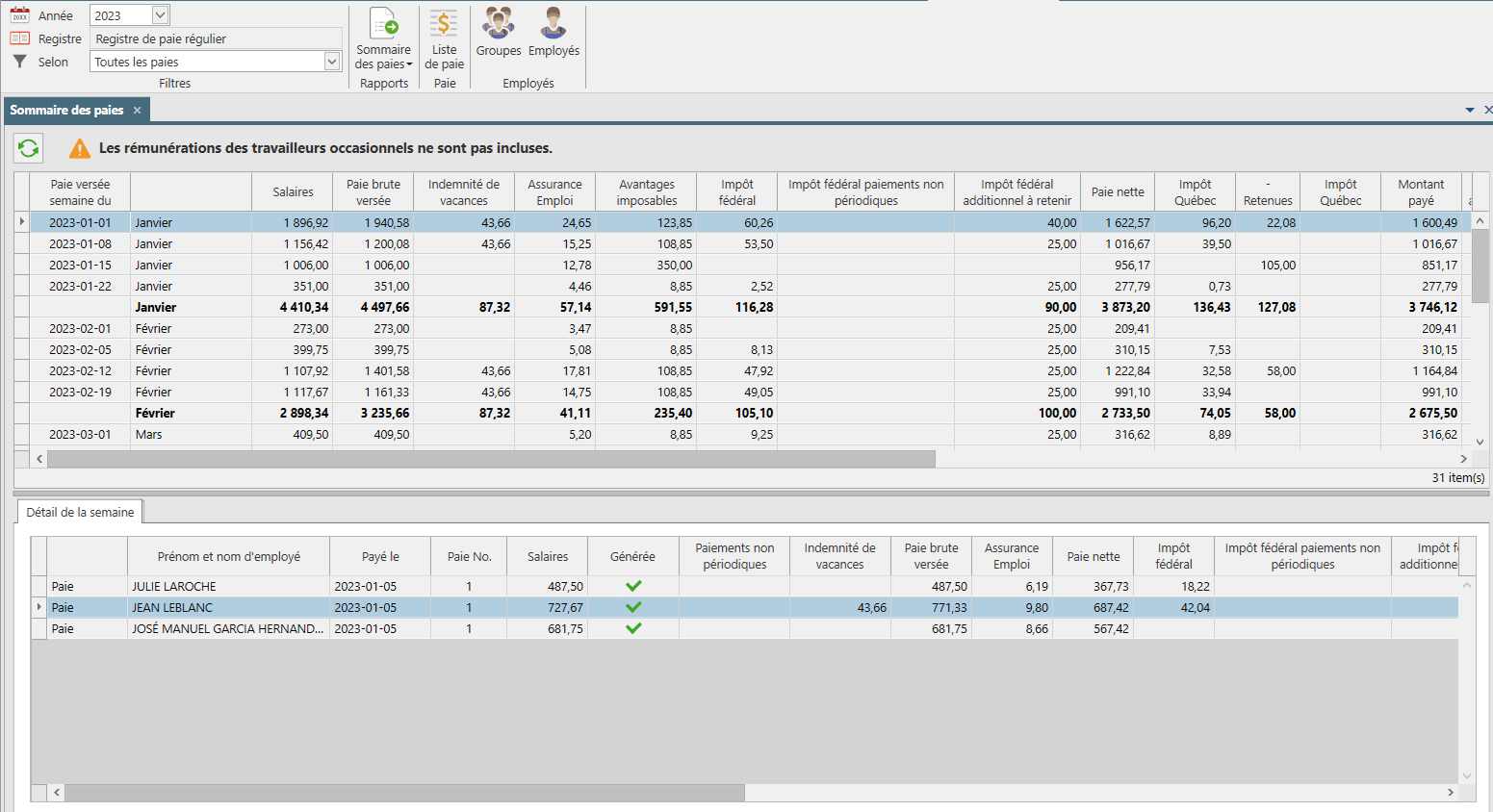Open the Groupes employee groups

tap(499, 33)
